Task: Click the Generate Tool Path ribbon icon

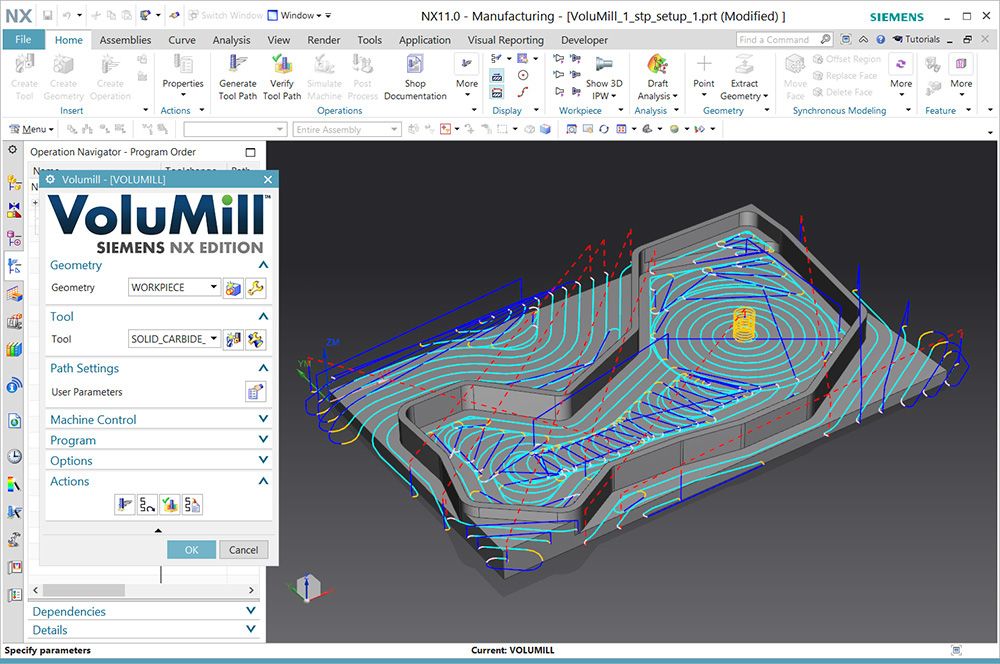Action: point(237,77)
